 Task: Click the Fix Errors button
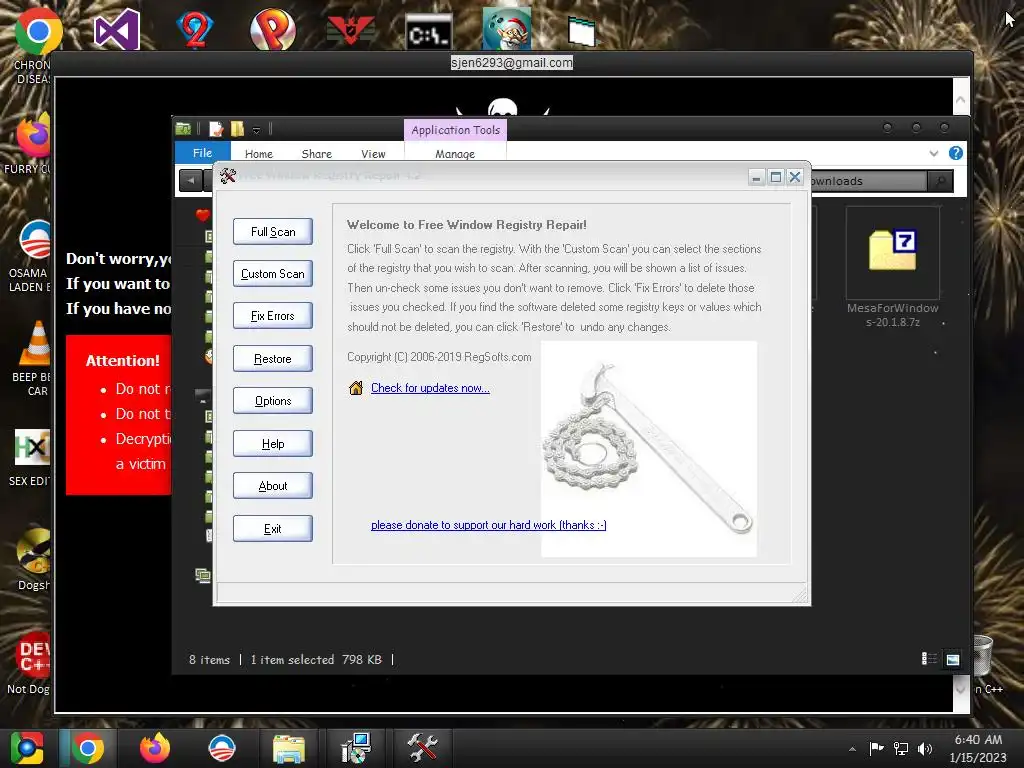(x=273, y=316)
